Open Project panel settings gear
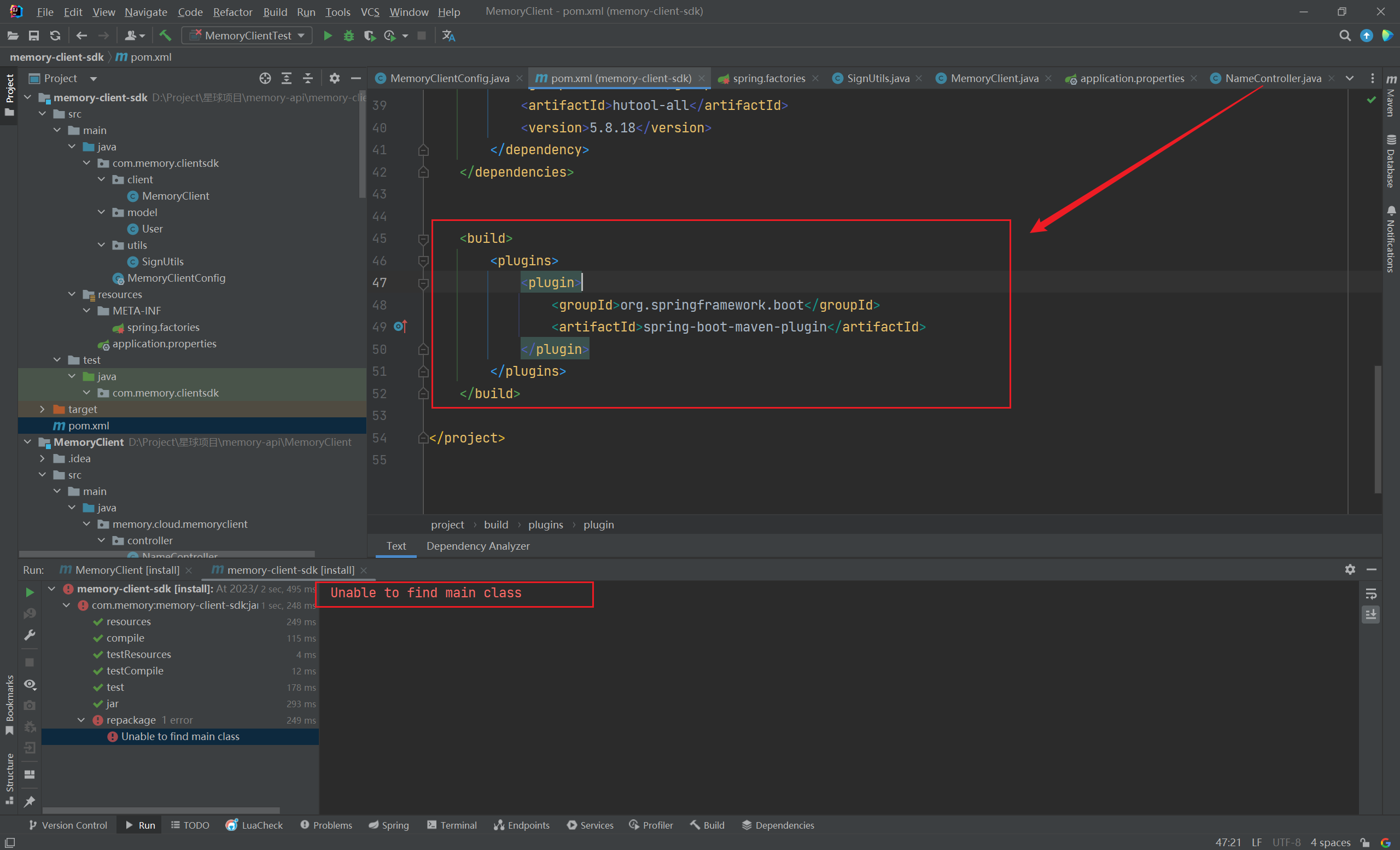This screenshot has height=850, width=1400. pos(335,78)
